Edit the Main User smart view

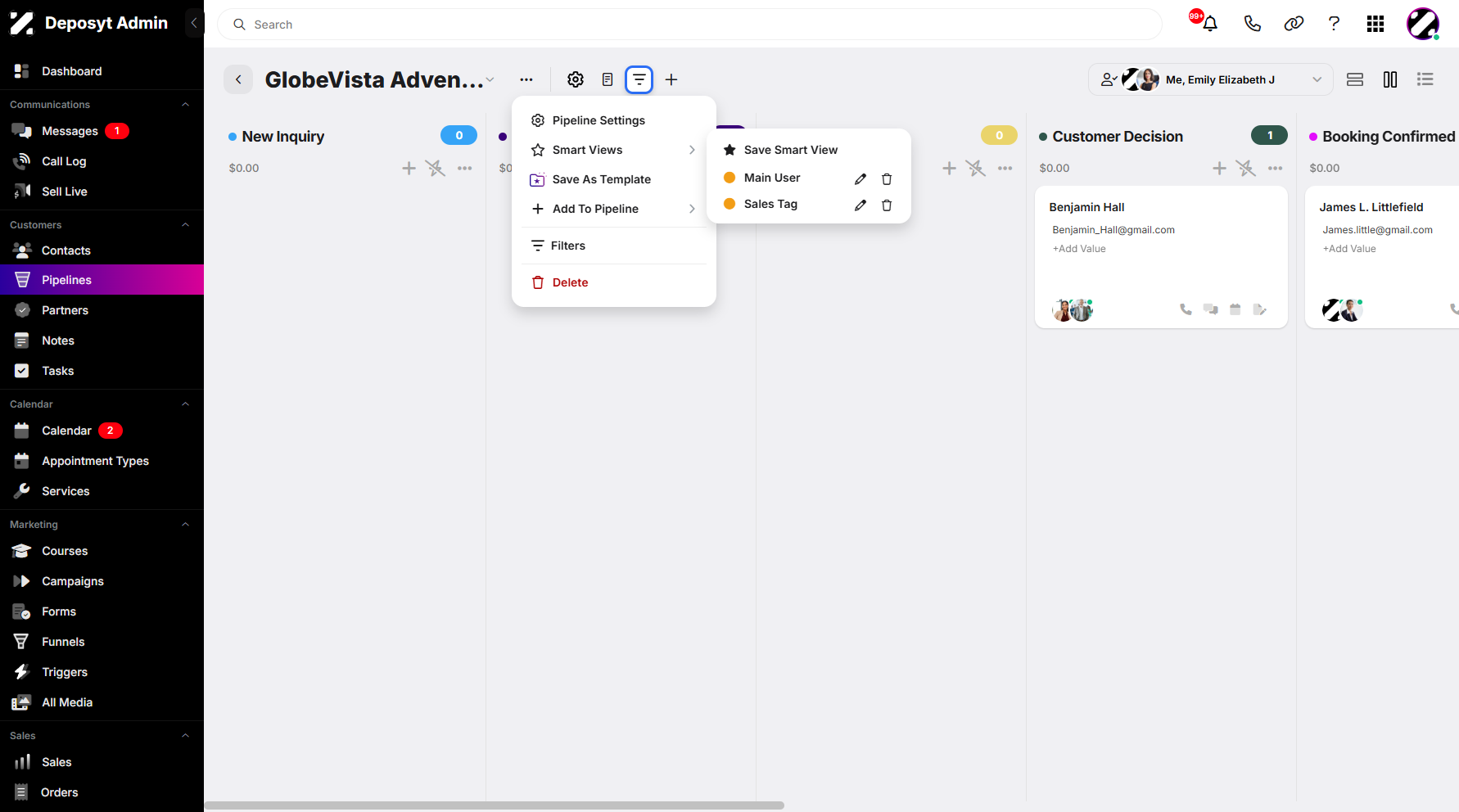(x=860, y=178)
